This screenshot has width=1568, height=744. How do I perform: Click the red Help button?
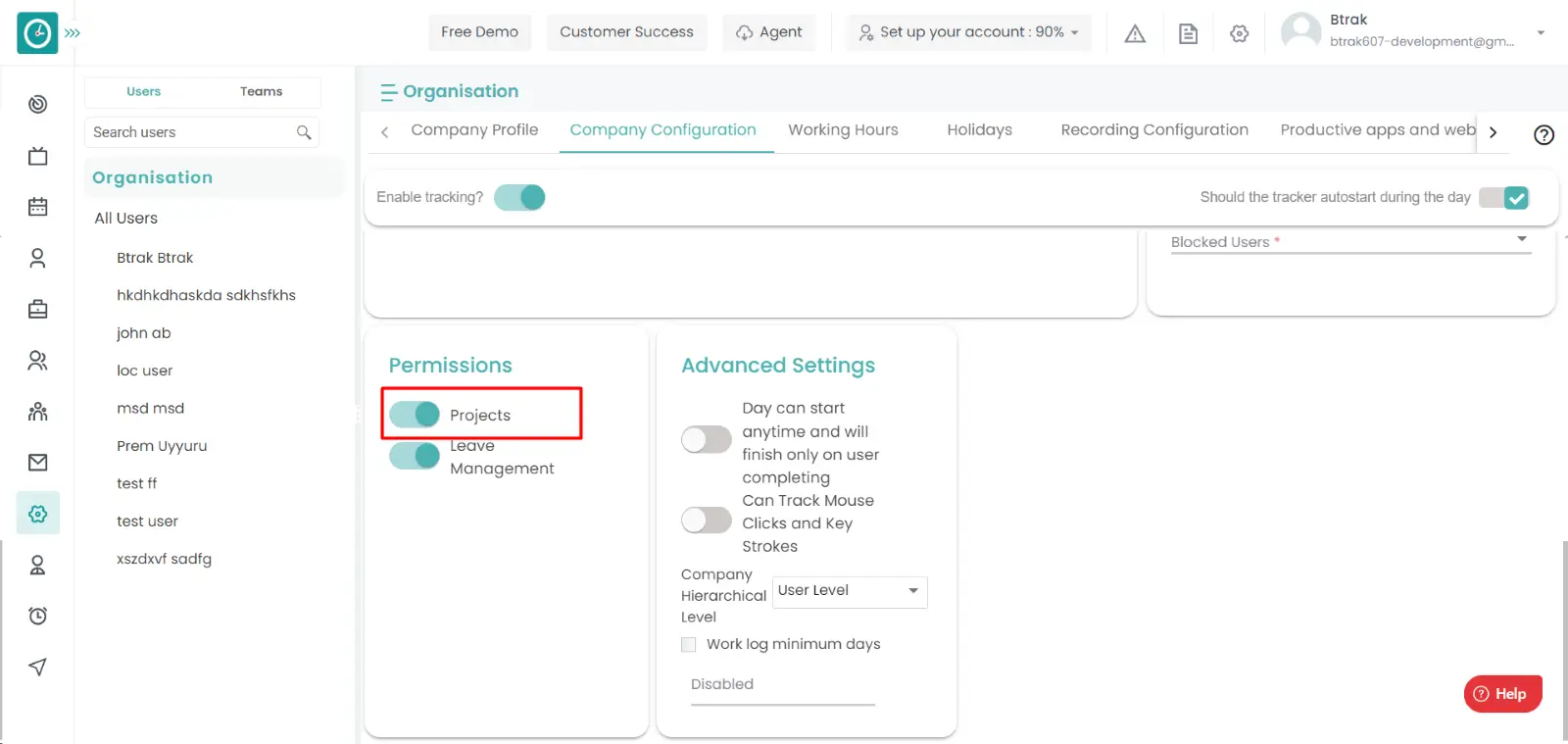point(1501,694)
